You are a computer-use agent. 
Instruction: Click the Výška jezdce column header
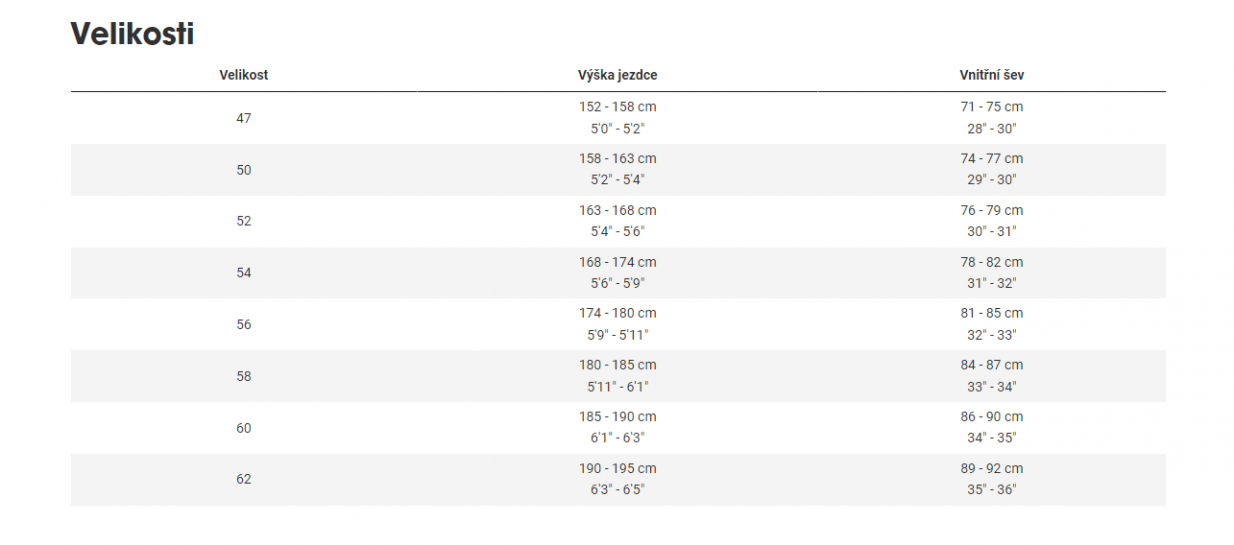(617, 75)
